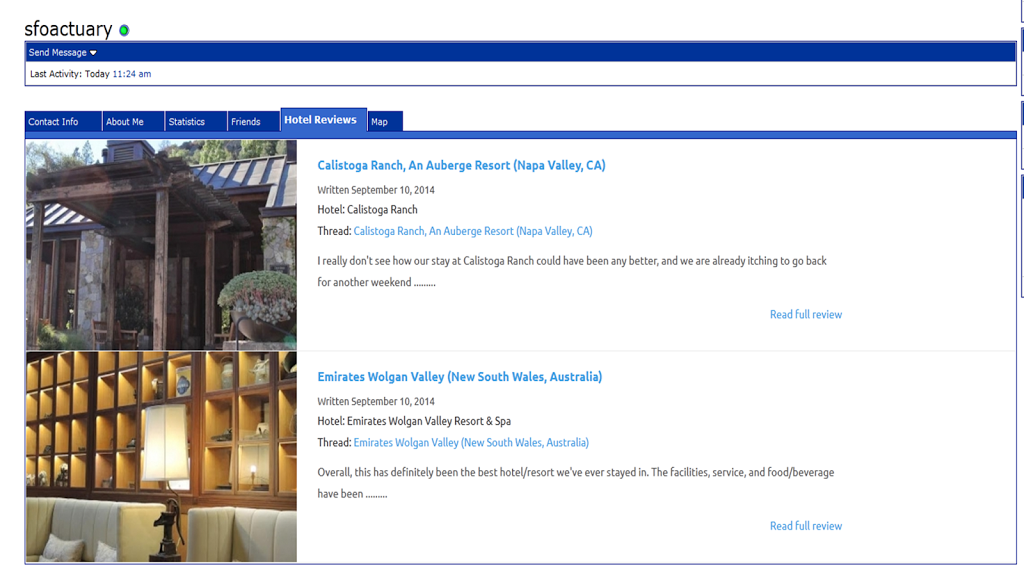Switch to the Contact Info tab
The width and height of the screenshot is (1024, 575).
point(63,122)
